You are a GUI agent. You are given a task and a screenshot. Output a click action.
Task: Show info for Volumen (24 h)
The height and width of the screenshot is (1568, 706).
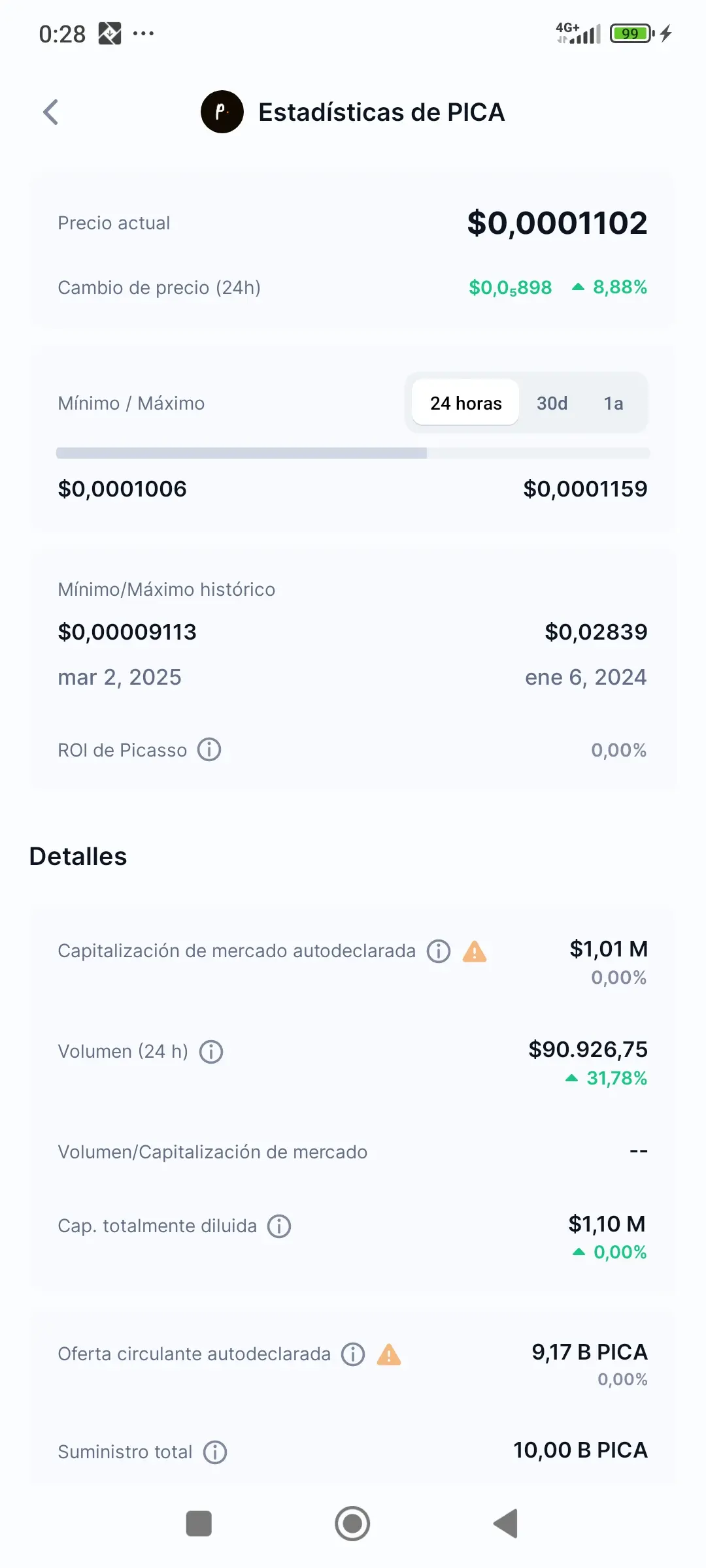(211, 1052)
